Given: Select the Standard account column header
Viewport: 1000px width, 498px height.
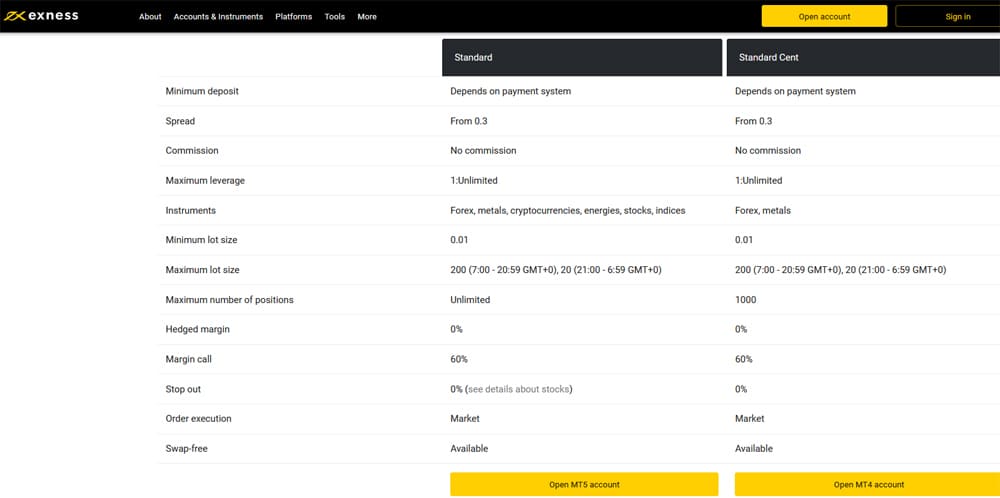Looking at the screenshot, I should [581, 58].
